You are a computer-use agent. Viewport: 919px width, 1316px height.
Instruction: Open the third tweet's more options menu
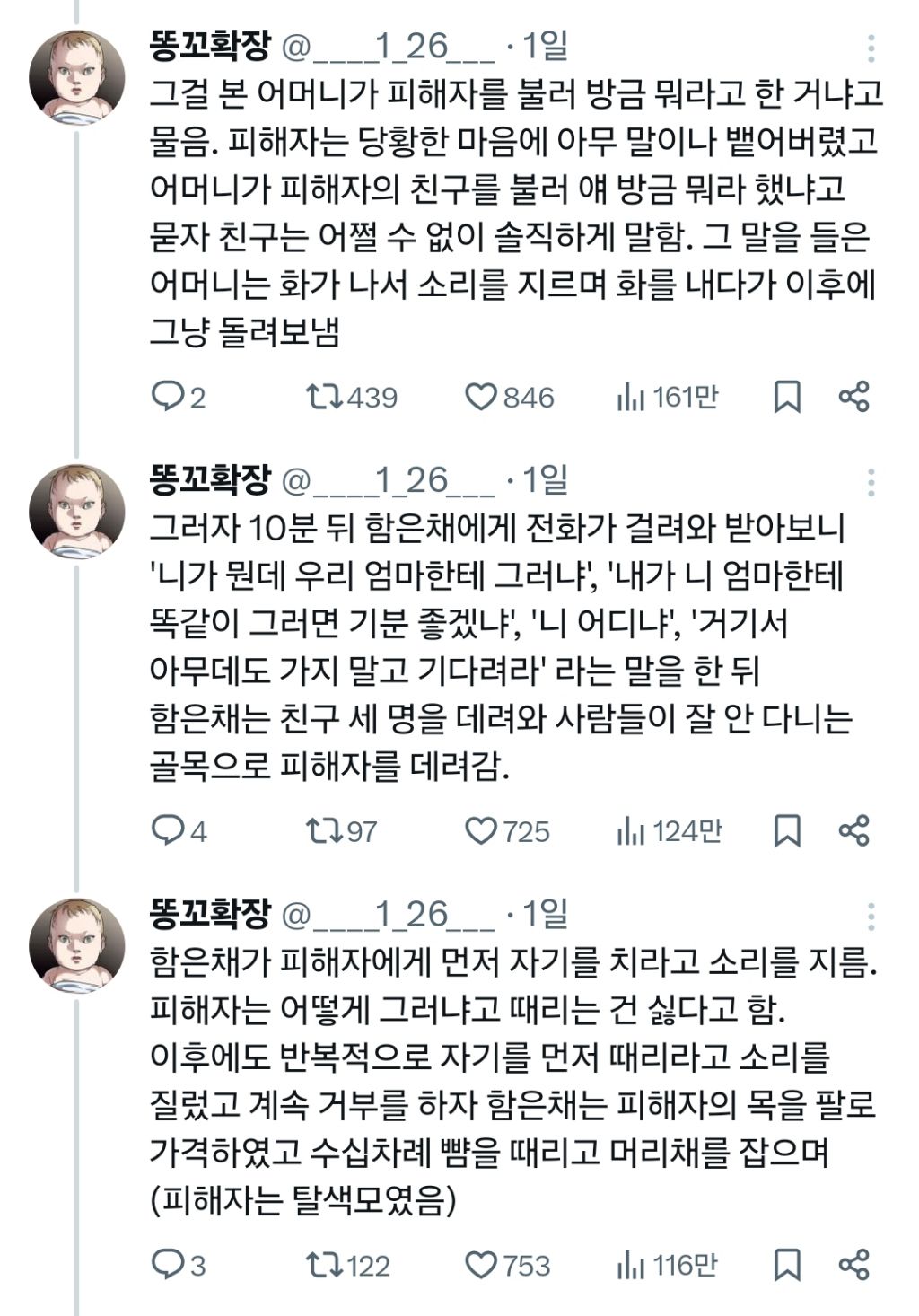[x=871, y=917]
